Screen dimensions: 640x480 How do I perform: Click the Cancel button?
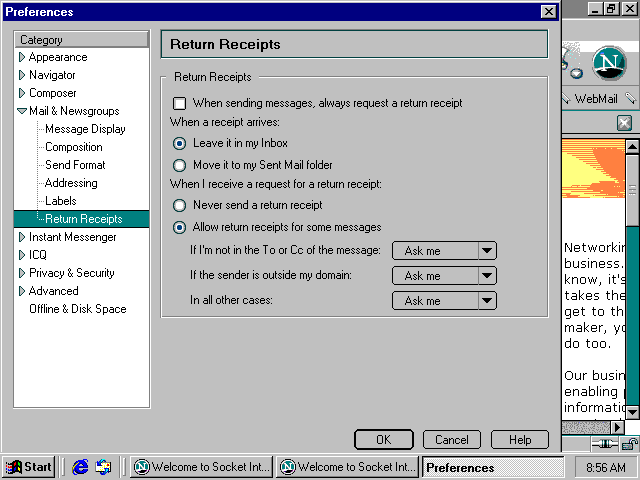451,440
